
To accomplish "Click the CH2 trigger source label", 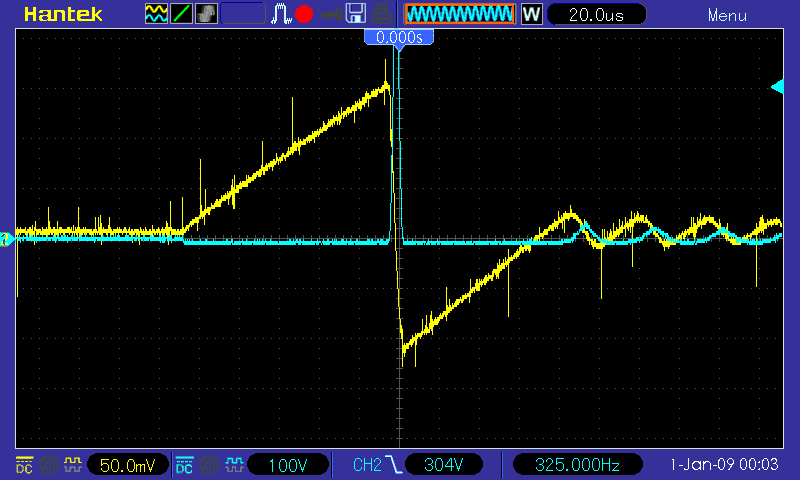I will tap(367, 465).
